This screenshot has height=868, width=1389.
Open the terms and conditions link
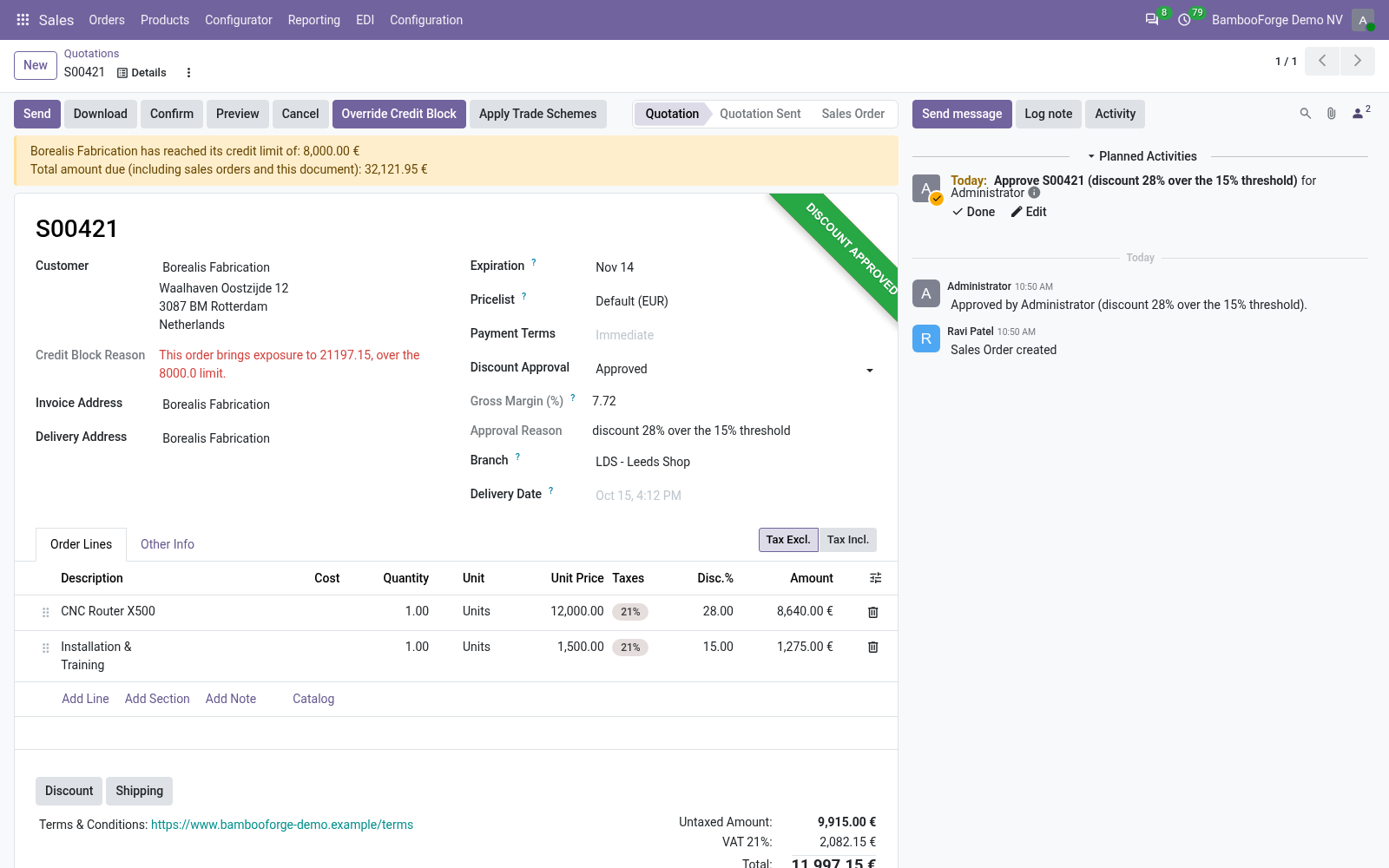(282, 825)
